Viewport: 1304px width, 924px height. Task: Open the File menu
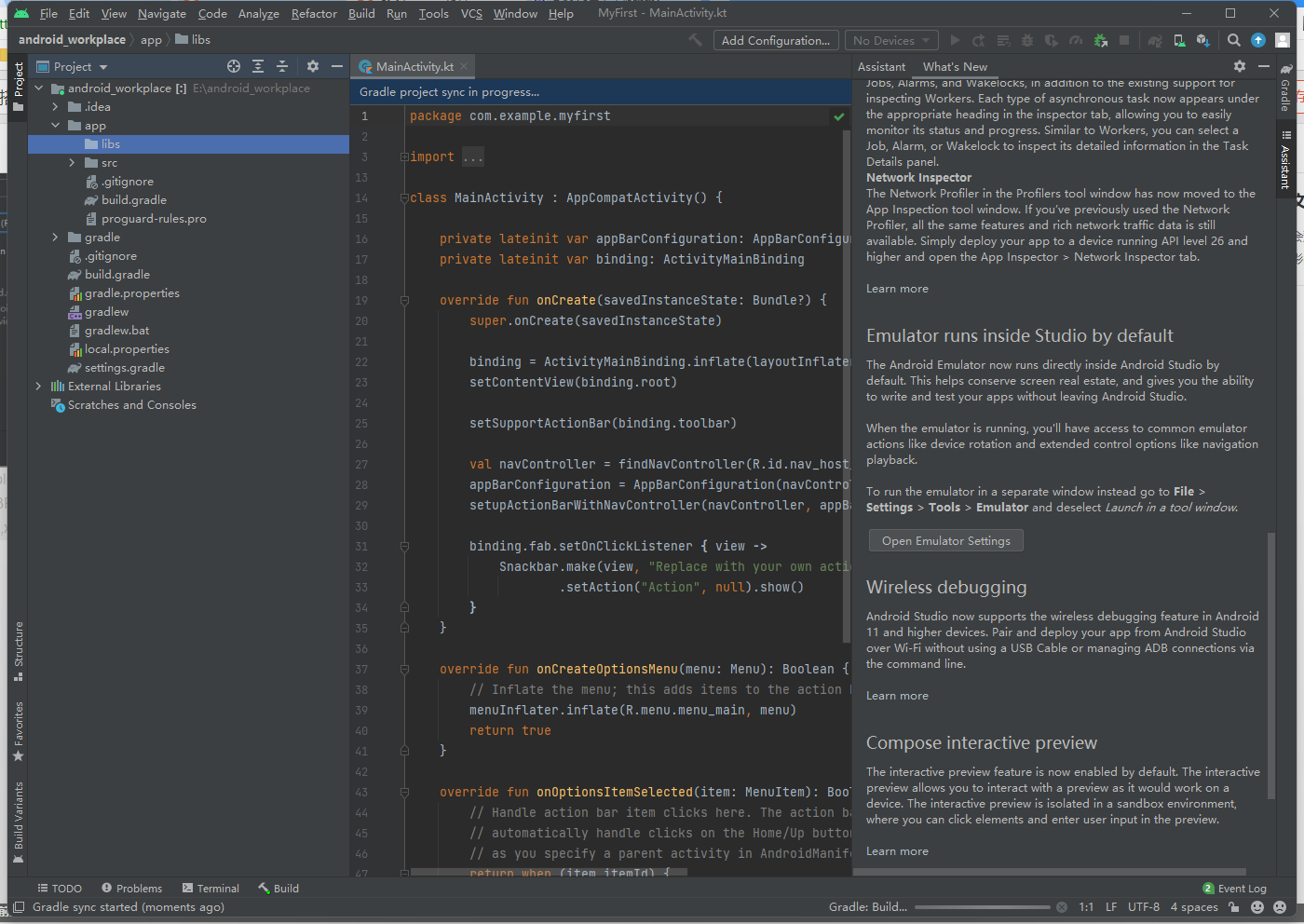coord(48,13)
